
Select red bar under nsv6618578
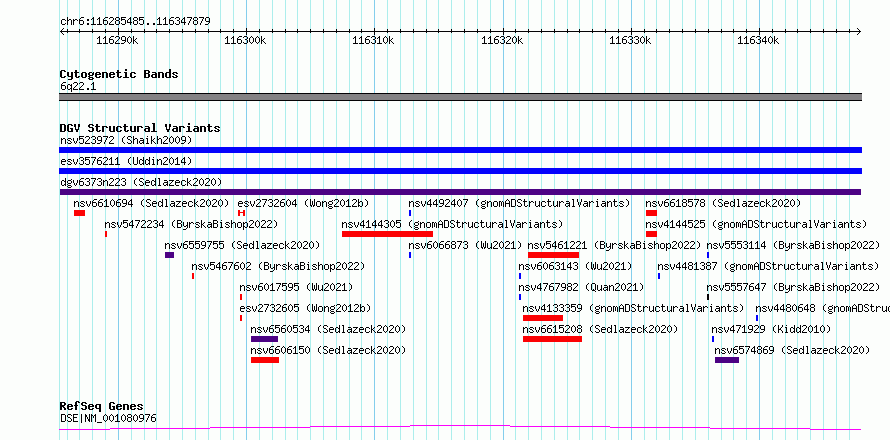click(x=651, y=213)
